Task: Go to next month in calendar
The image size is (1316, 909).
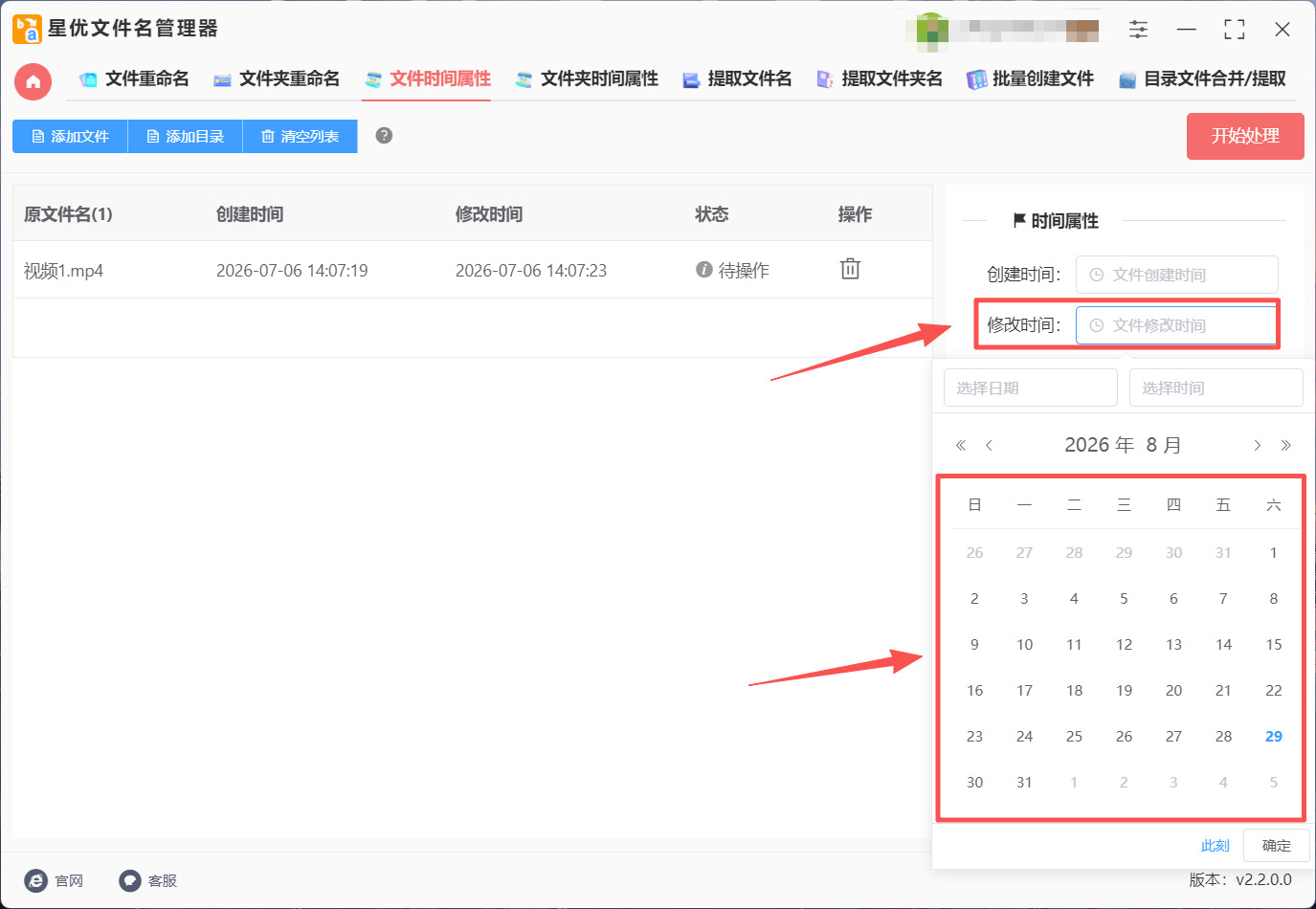Action: (1258, 445)
